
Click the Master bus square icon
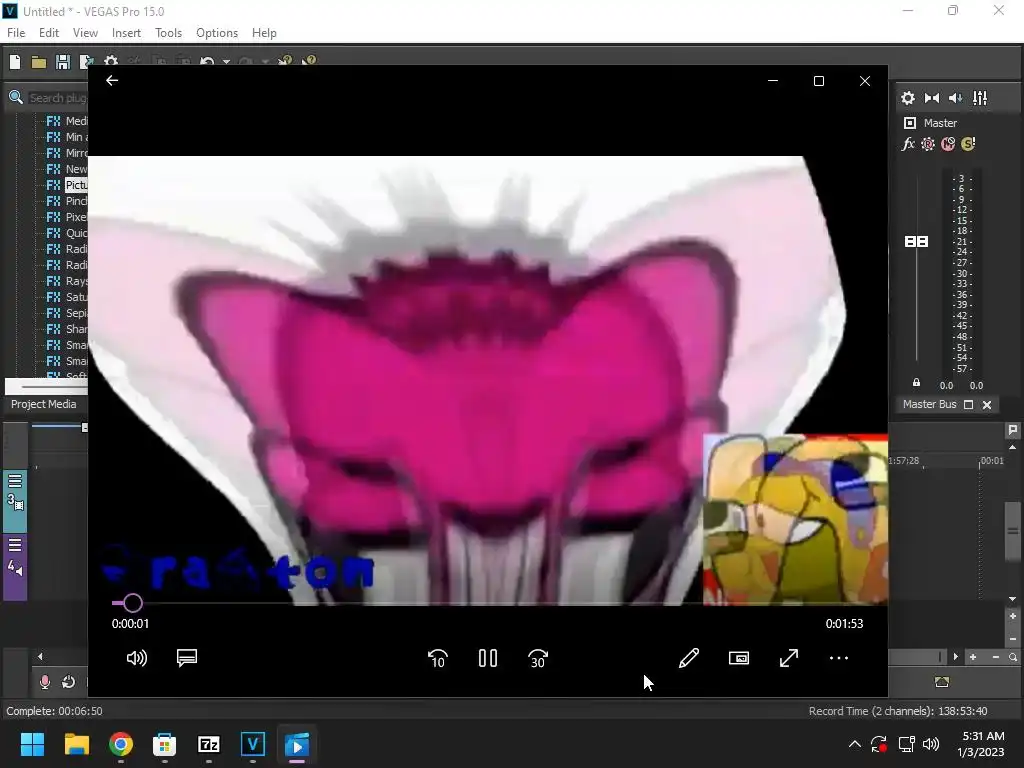(x=910, y=123)
